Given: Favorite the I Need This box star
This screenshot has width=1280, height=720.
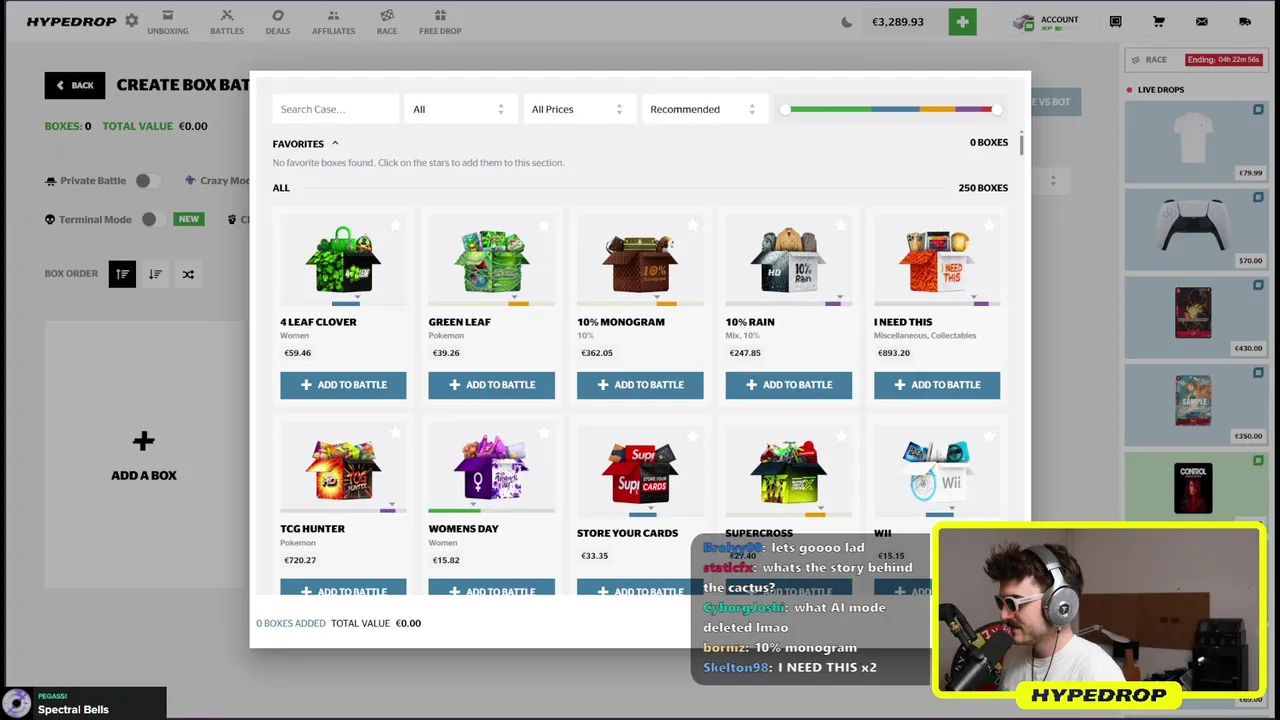Looking at the screenshot, I should (x=989, y=226).
